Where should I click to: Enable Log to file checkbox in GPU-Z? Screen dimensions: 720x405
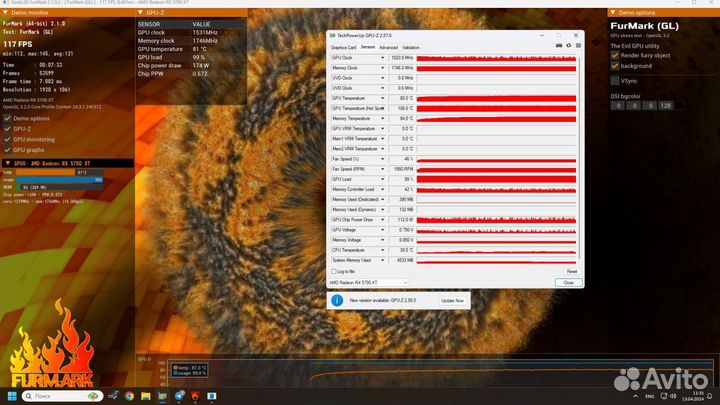click(x=334, y=271)
